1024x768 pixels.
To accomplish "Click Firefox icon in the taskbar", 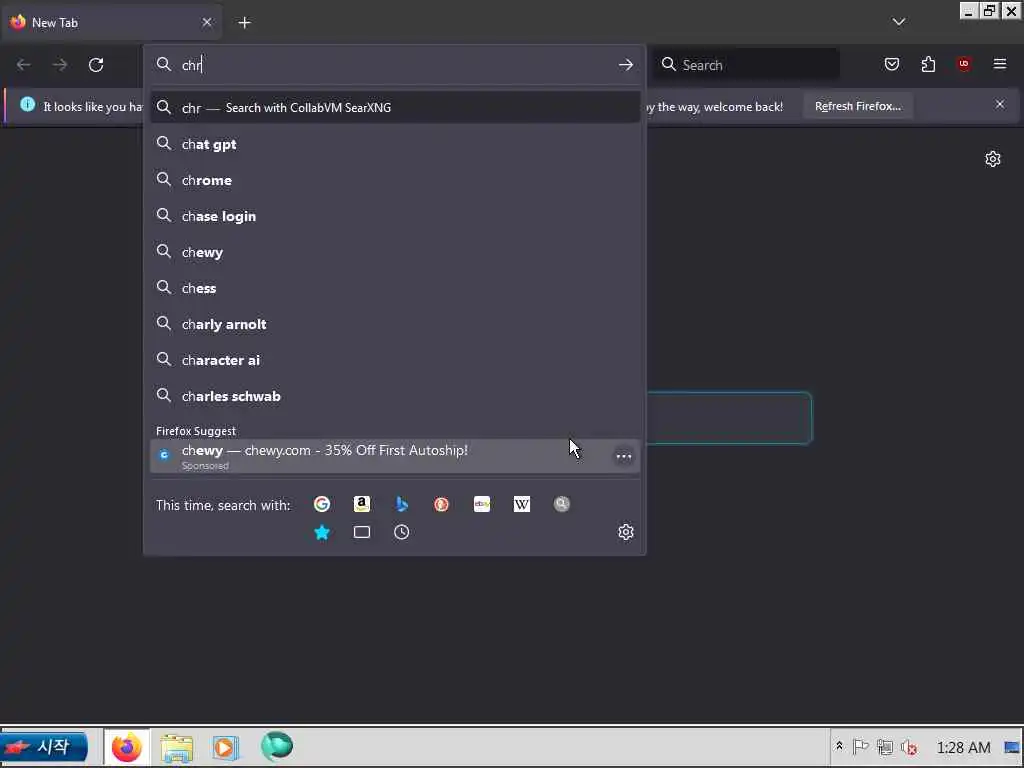I will 127,747.
